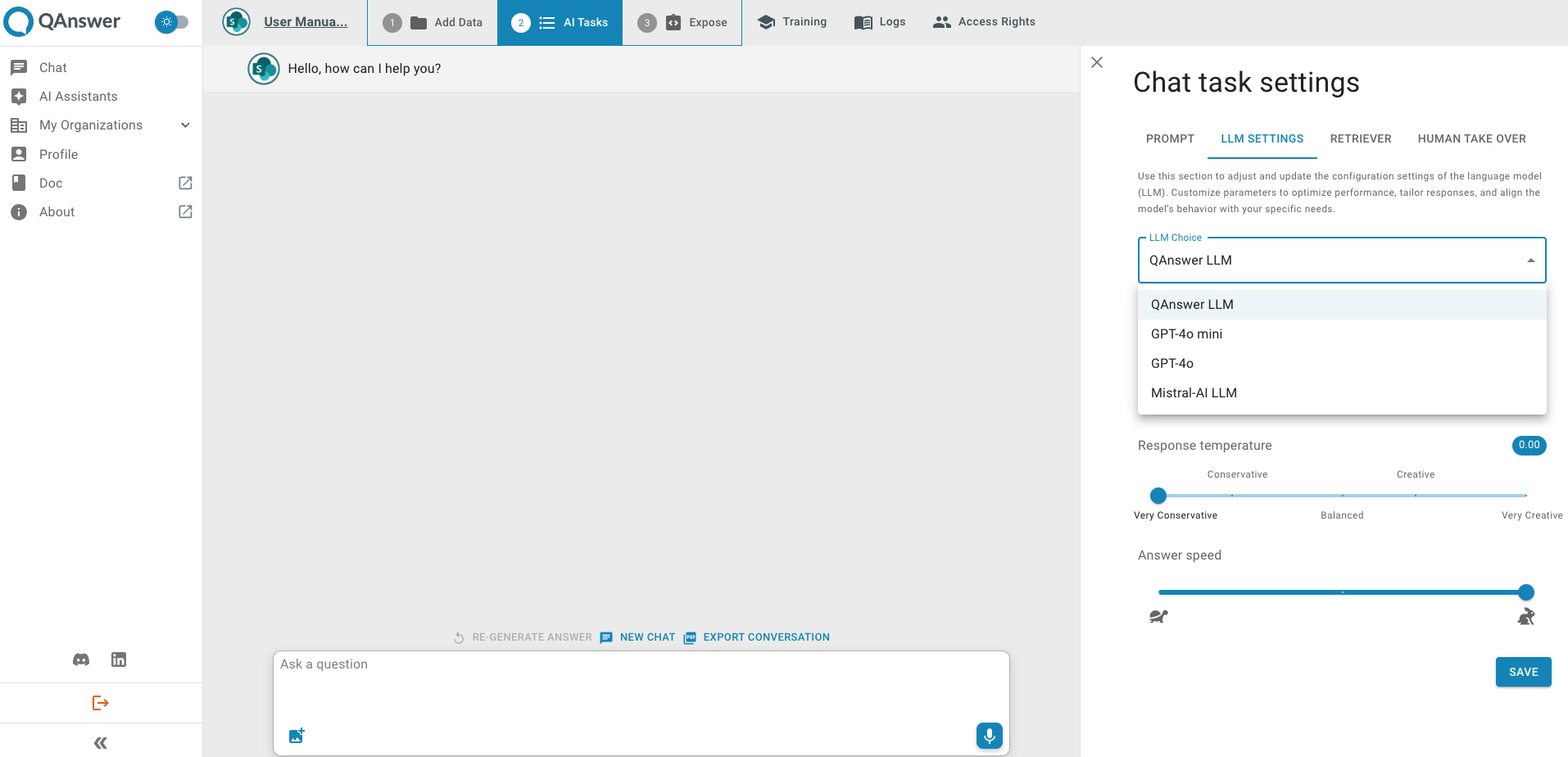This screenshot has width=1568, height=757.
Task: Click the LLM Choice dropdown arrow
Action: click(x=1530, y=261)
